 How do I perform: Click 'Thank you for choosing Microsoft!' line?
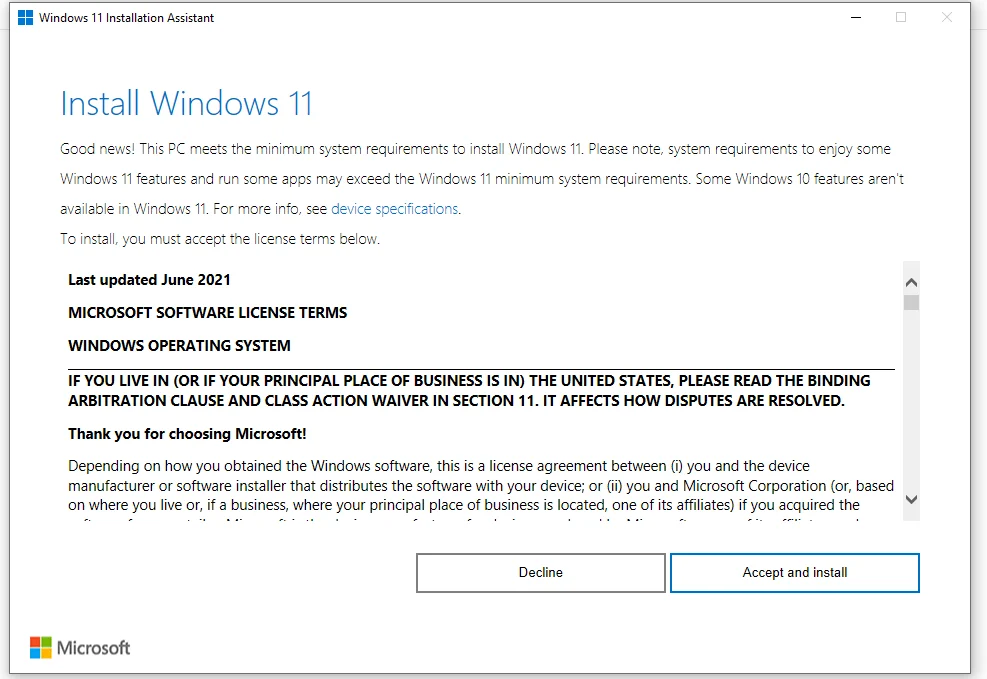[187, 434]
